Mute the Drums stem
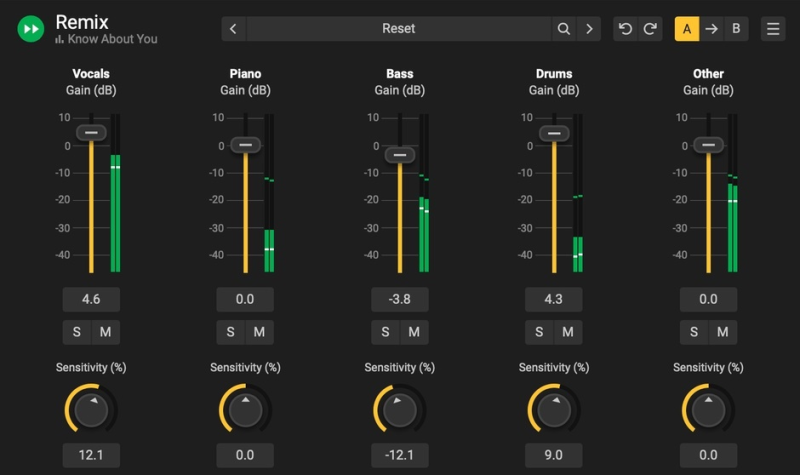Screen dimensions: 800x475 coord(567,332)
